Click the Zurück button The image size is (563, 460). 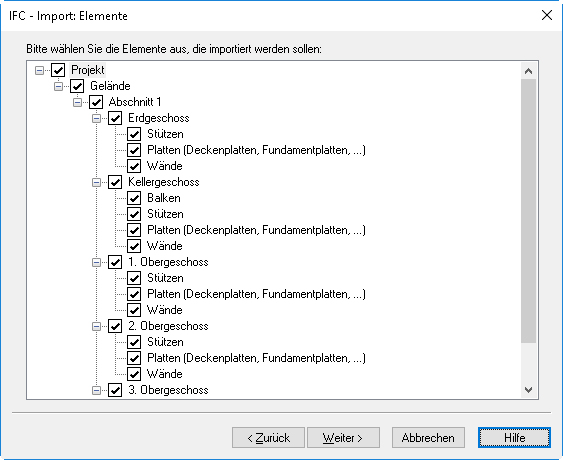[x=269, y=438]
